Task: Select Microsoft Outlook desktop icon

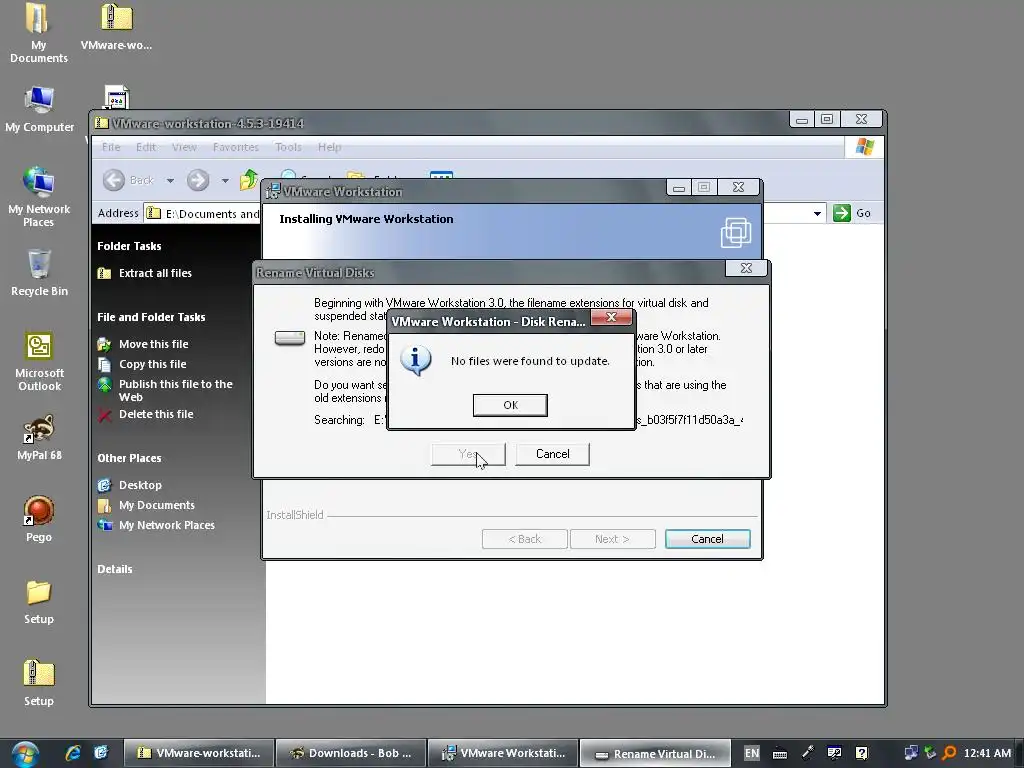Action: (39, 362)
